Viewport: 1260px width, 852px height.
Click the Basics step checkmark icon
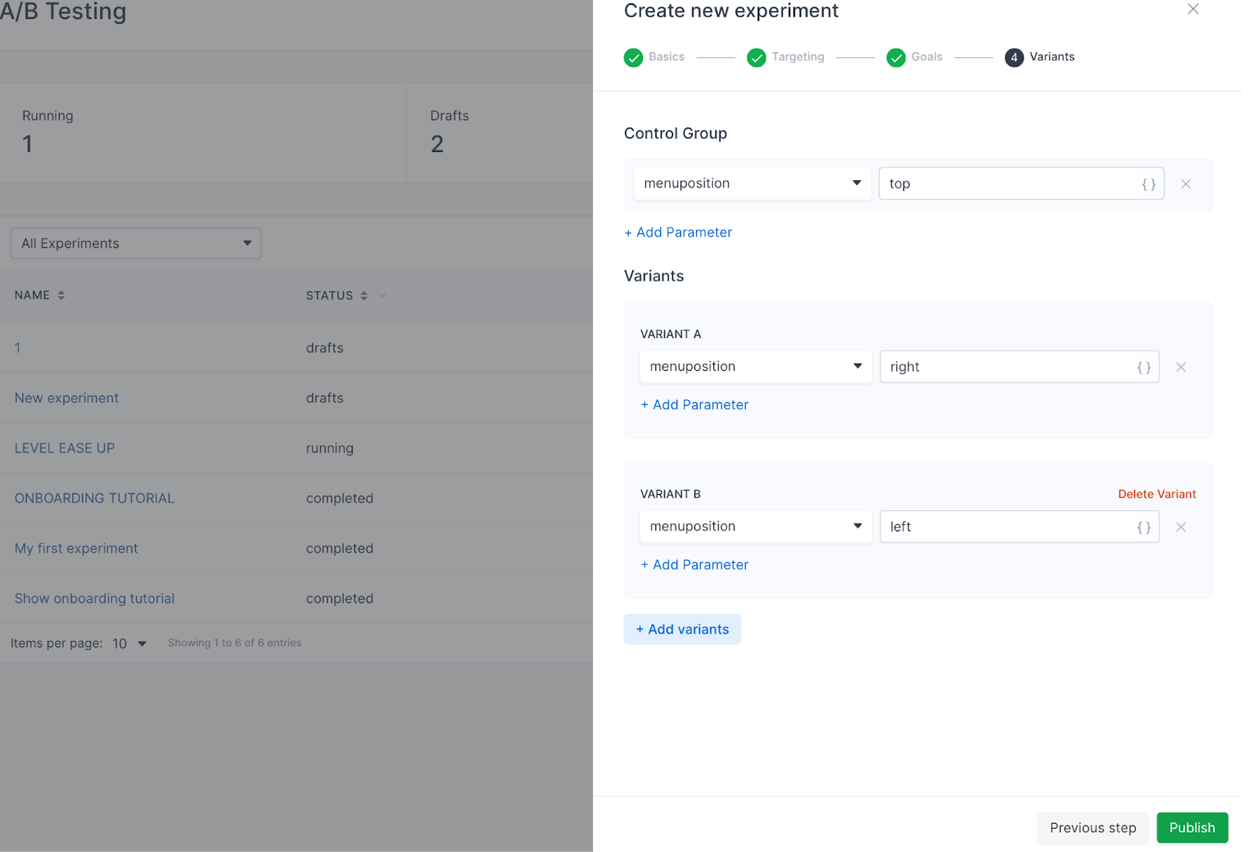pyautogui.click(x=633, y=58)
